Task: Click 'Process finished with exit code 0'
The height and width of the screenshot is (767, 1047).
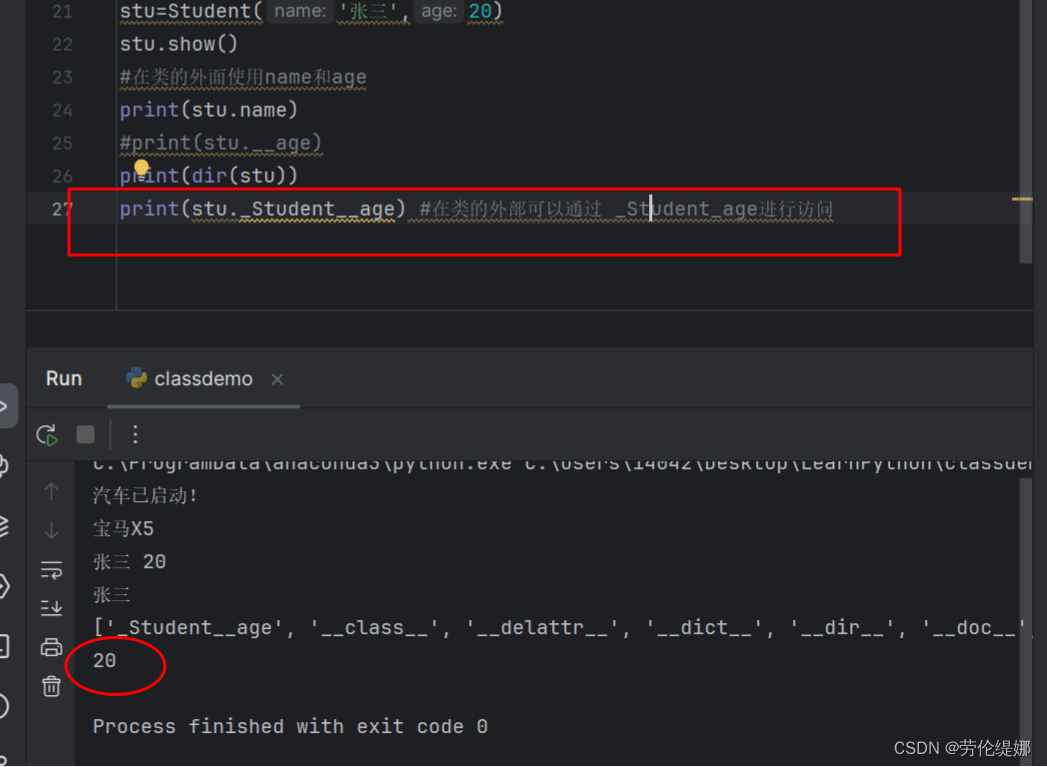Action: click(290, 726)
